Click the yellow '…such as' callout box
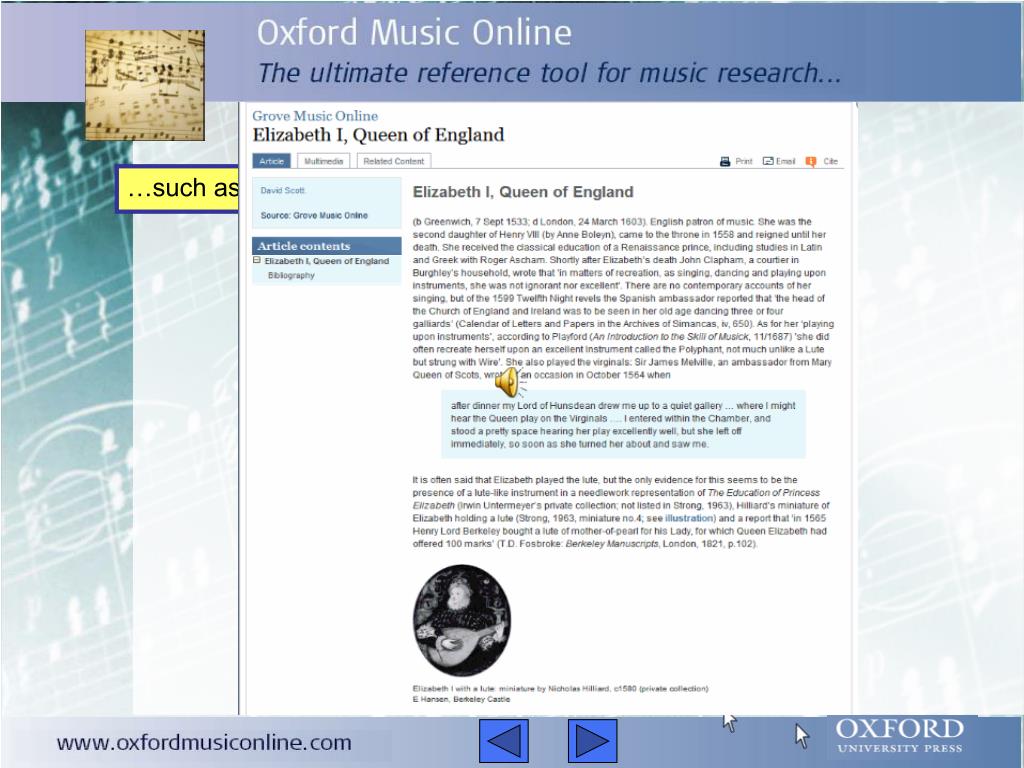Screen dimensions: 1024x768 pos(178,189)
